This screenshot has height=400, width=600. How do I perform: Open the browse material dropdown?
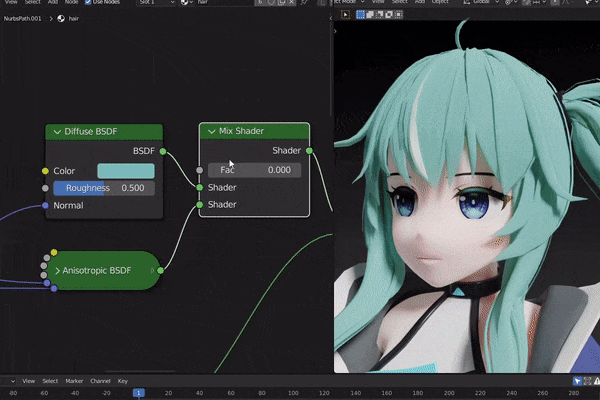(x=187, y=2)
